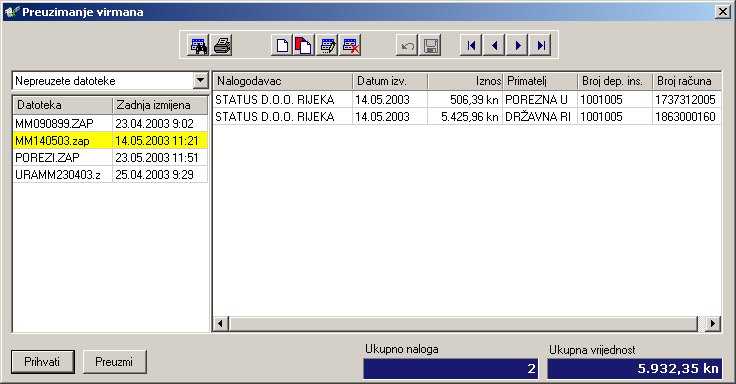Select row with amount 5.425,96 kn
Image resolution: width=736 pixels, height=384 pixels.
click(x=467, y=116)
